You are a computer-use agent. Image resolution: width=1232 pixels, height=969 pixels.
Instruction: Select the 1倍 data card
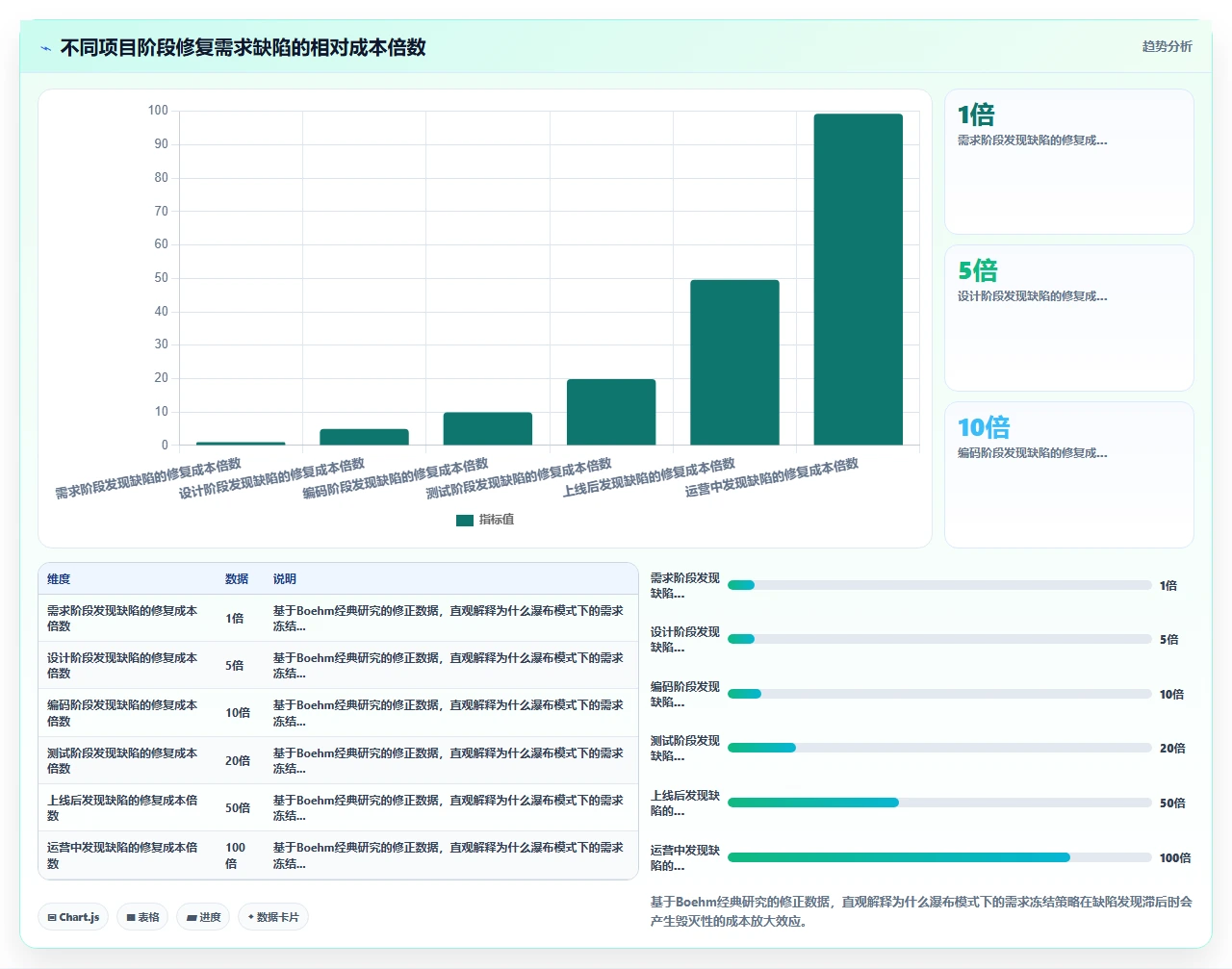[x=1069, y=162]
